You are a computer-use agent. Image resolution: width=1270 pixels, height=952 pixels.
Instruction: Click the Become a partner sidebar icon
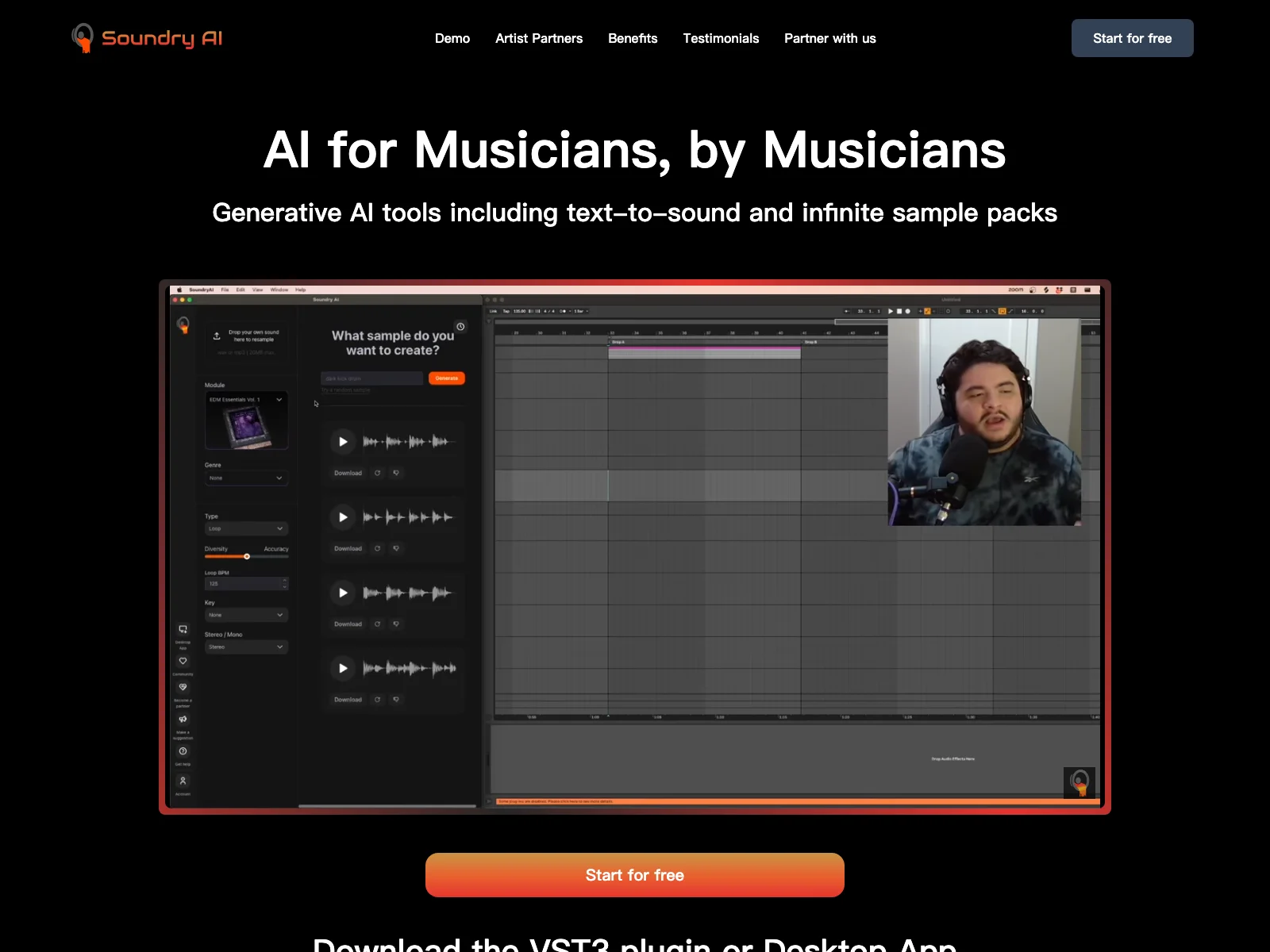click(x=183, y=687)
